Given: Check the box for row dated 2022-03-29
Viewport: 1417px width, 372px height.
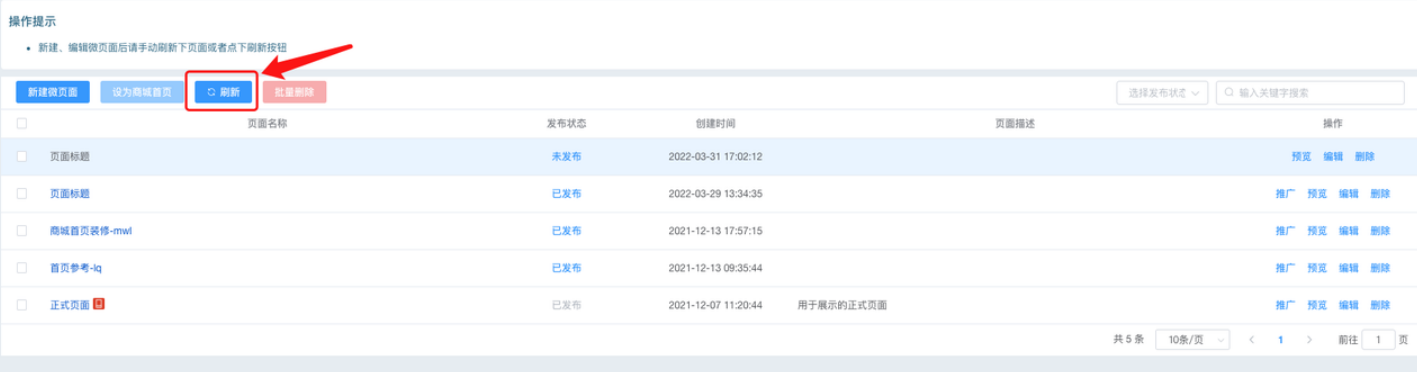Looking at the screenshot, I should tap(22, 193).
